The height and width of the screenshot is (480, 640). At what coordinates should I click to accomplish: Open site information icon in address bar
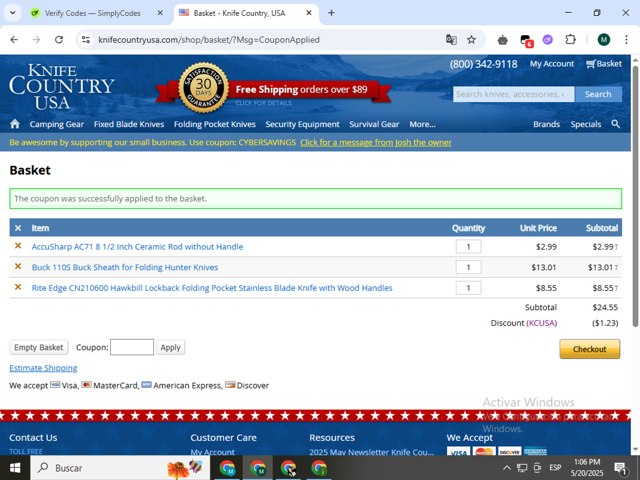point(86,40)
